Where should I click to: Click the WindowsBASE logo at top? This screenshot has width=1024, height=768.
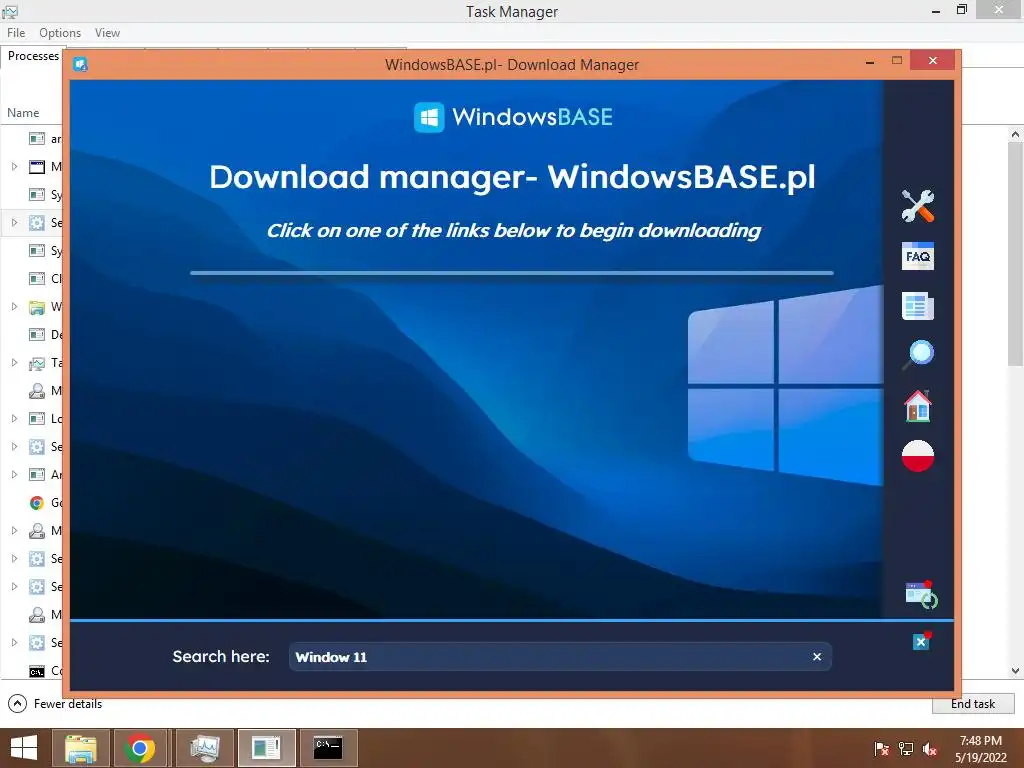tap(513, 117)
